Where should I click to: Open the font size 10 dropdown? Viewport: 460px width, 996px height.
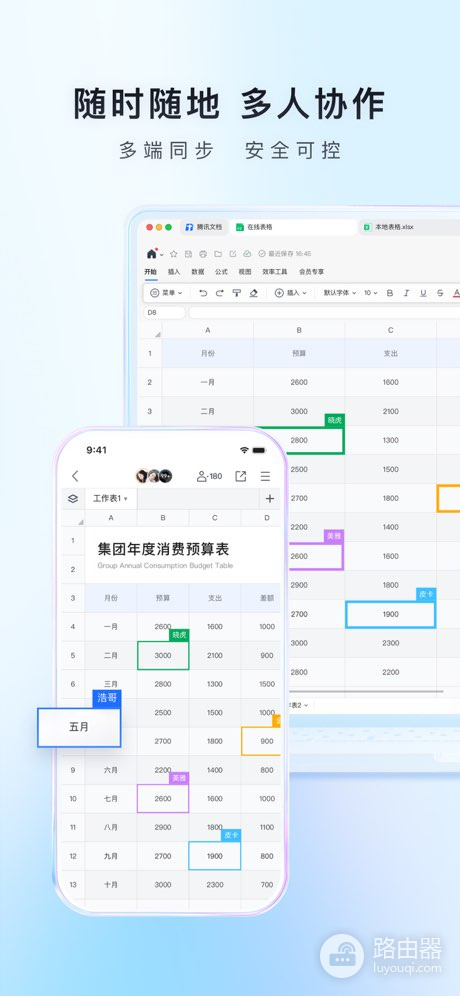(370, 293)
